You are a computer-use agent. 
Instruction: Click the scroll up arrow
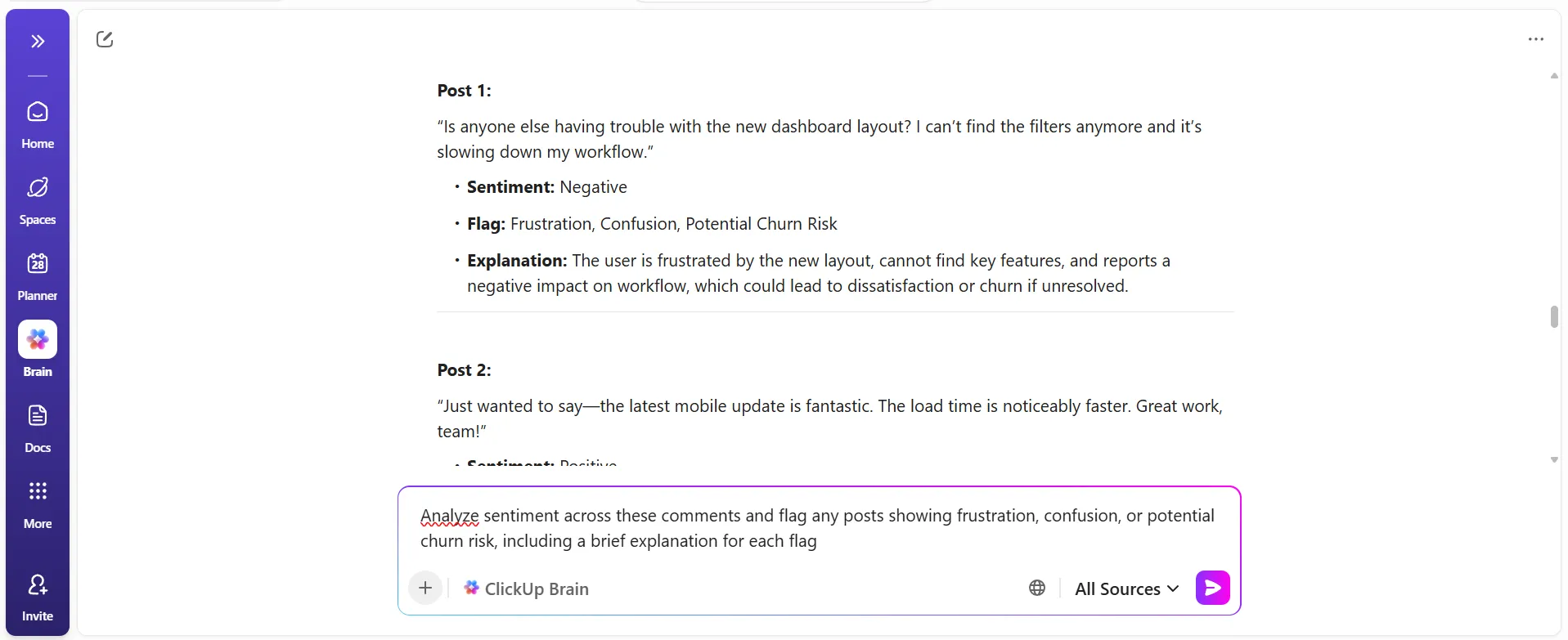[x=1554, y=76]
